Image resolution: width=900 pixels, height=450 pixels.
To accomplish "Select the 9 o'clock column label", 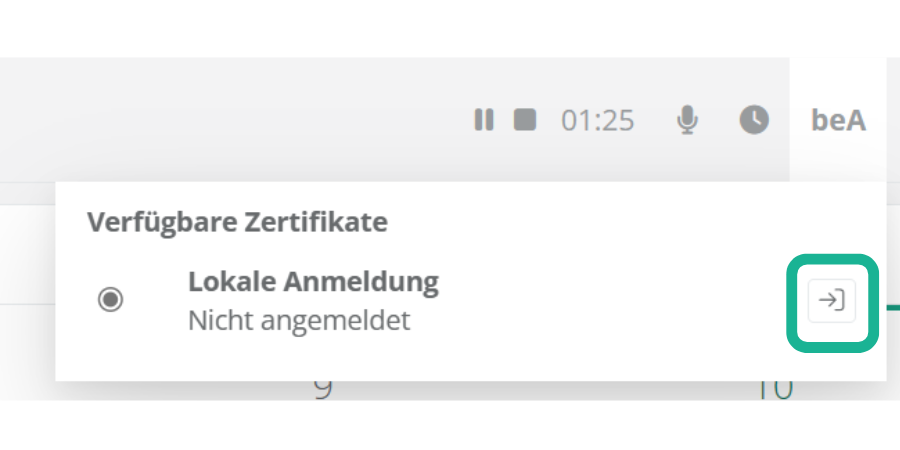I will (x=322, y=390).
